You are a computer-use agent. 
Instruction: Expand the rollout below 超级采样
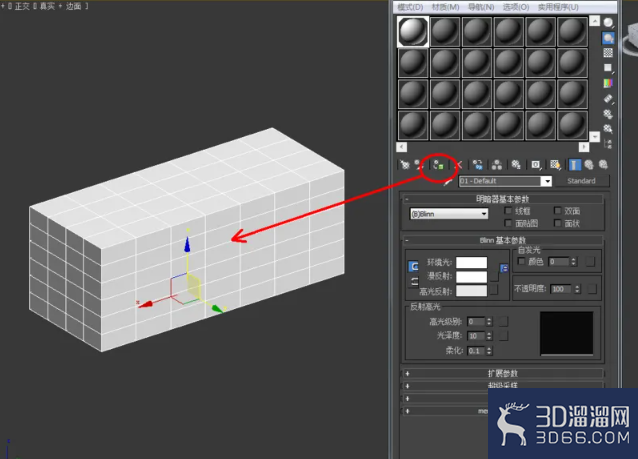[446, 398]
